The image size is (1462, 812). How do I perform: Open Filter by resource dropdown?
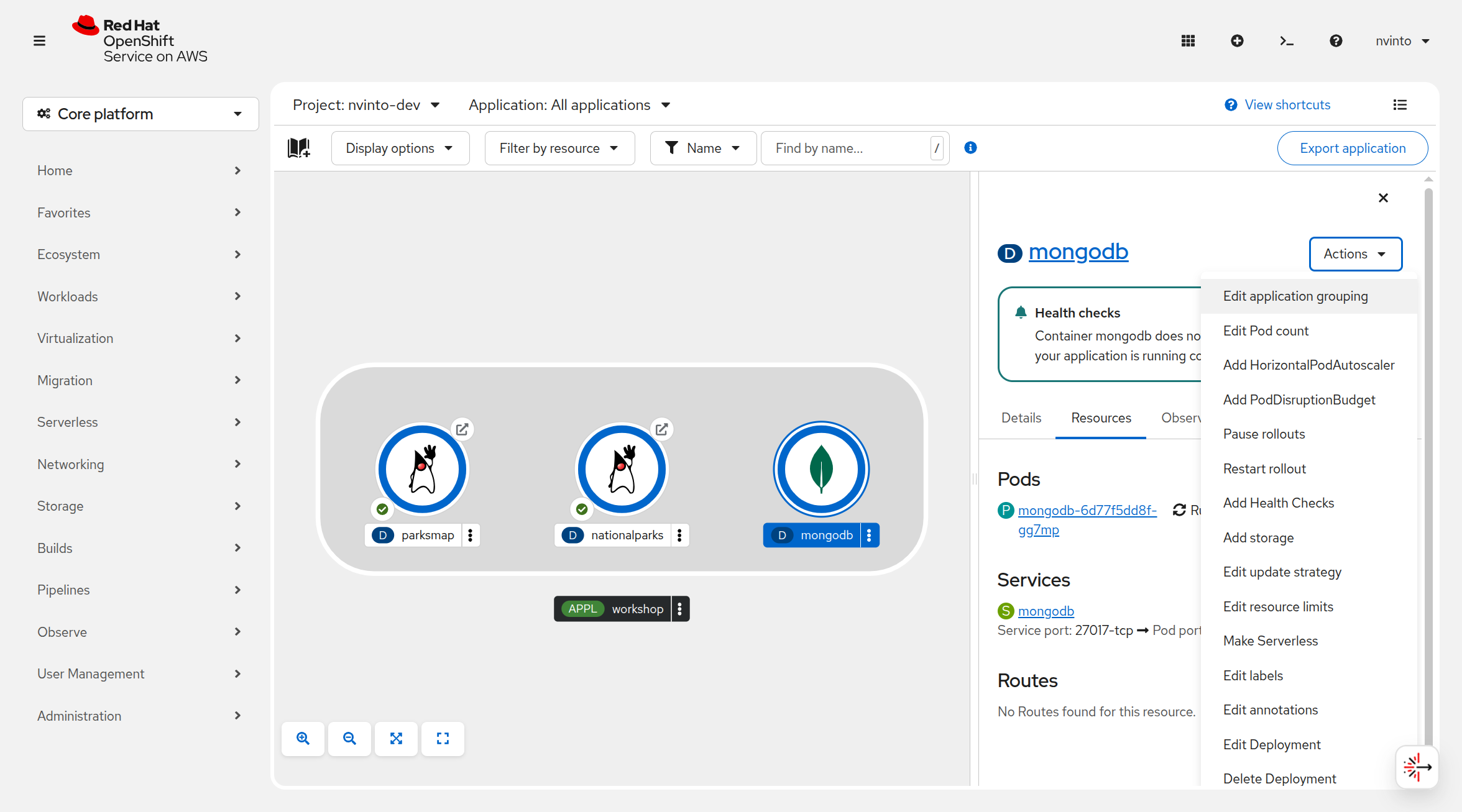click(559, 148)
